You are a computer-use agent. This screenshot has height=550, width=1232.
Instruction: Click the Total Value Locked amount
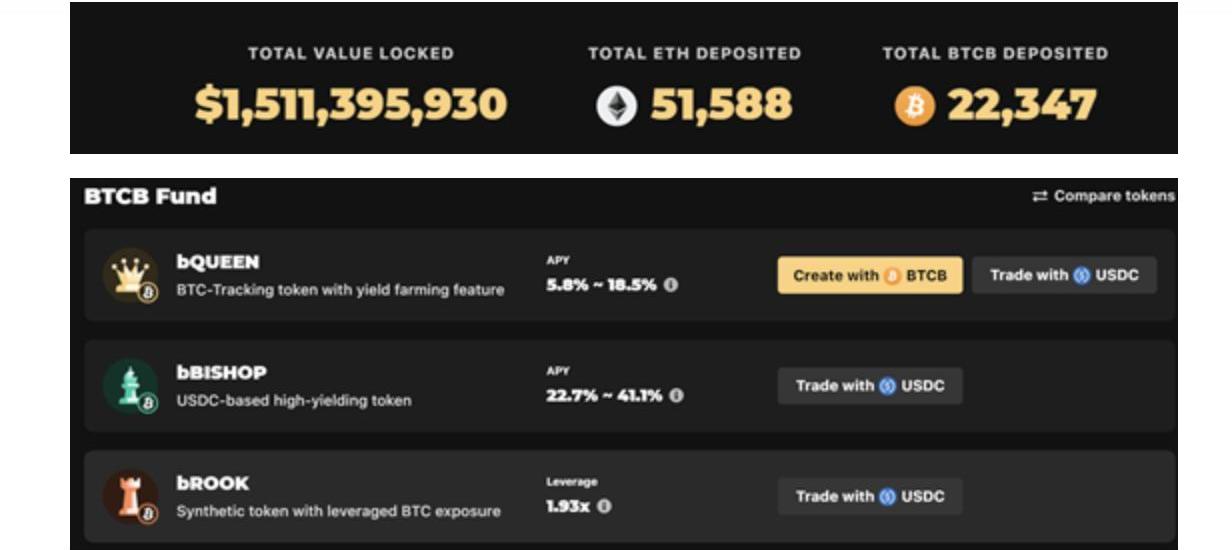tap(350, 105)
